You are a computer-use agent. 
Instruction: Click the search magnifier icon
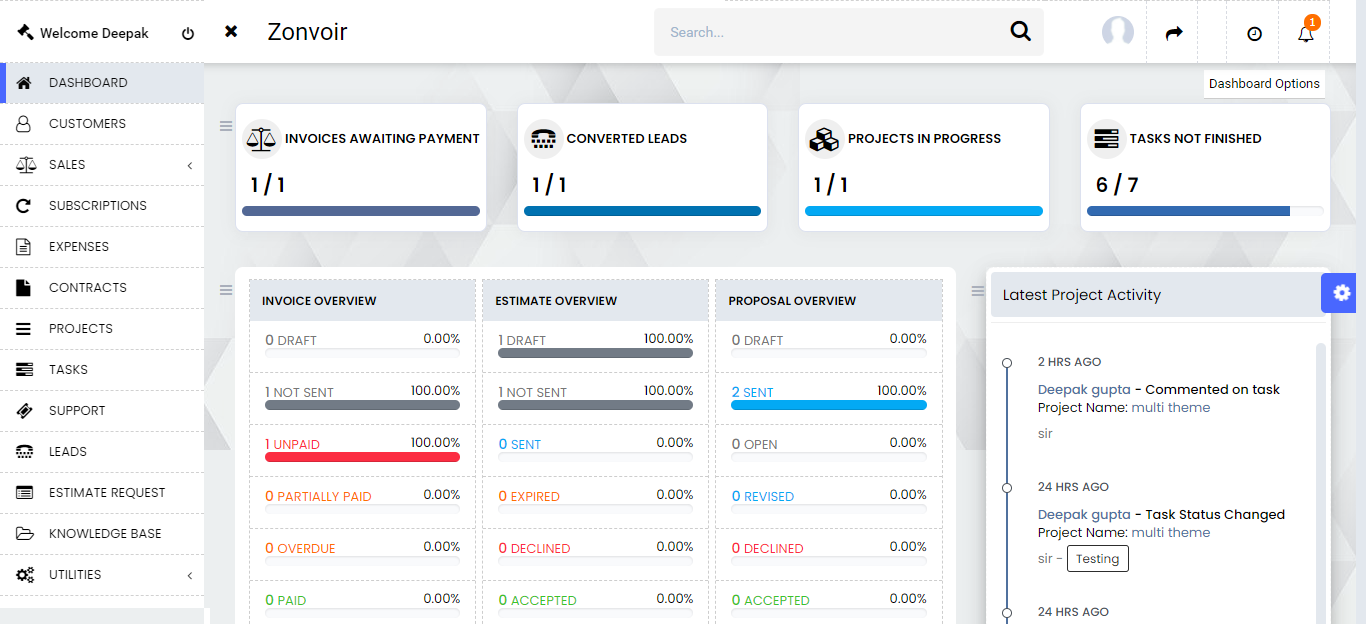point(1020,32)
